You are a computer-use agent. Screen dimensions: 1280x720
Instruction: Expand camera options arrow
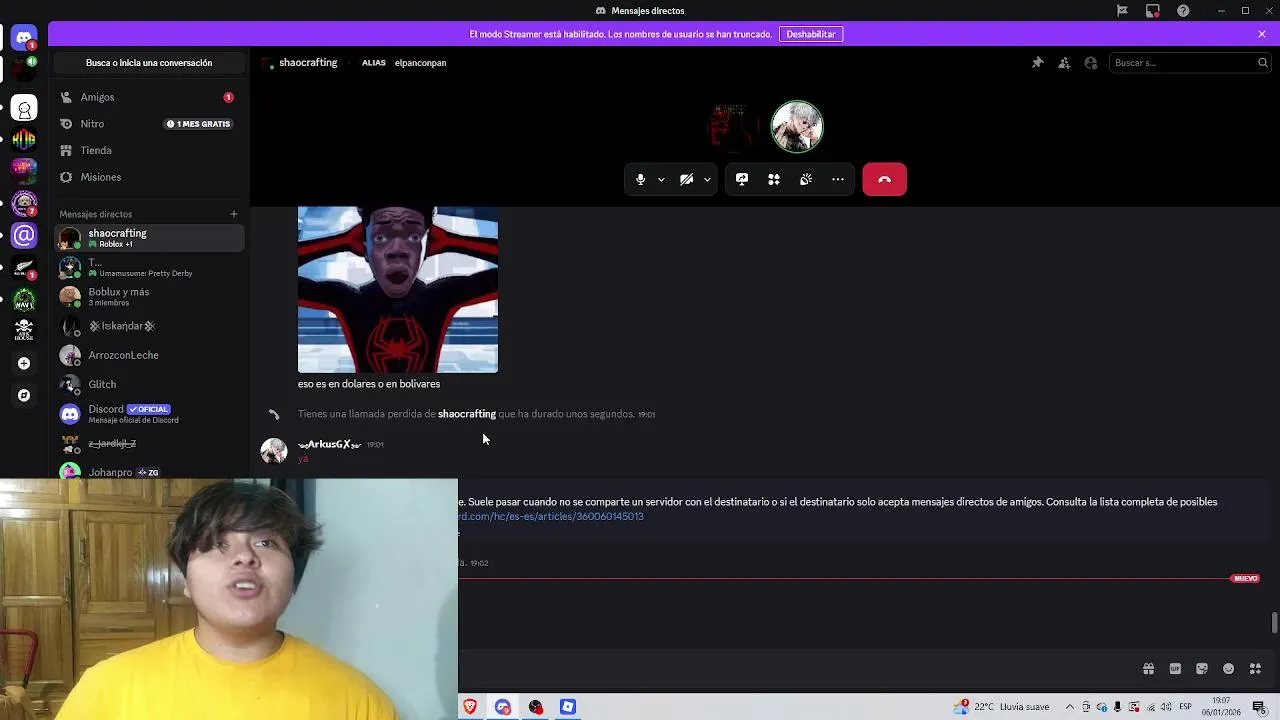click(707, 180)
